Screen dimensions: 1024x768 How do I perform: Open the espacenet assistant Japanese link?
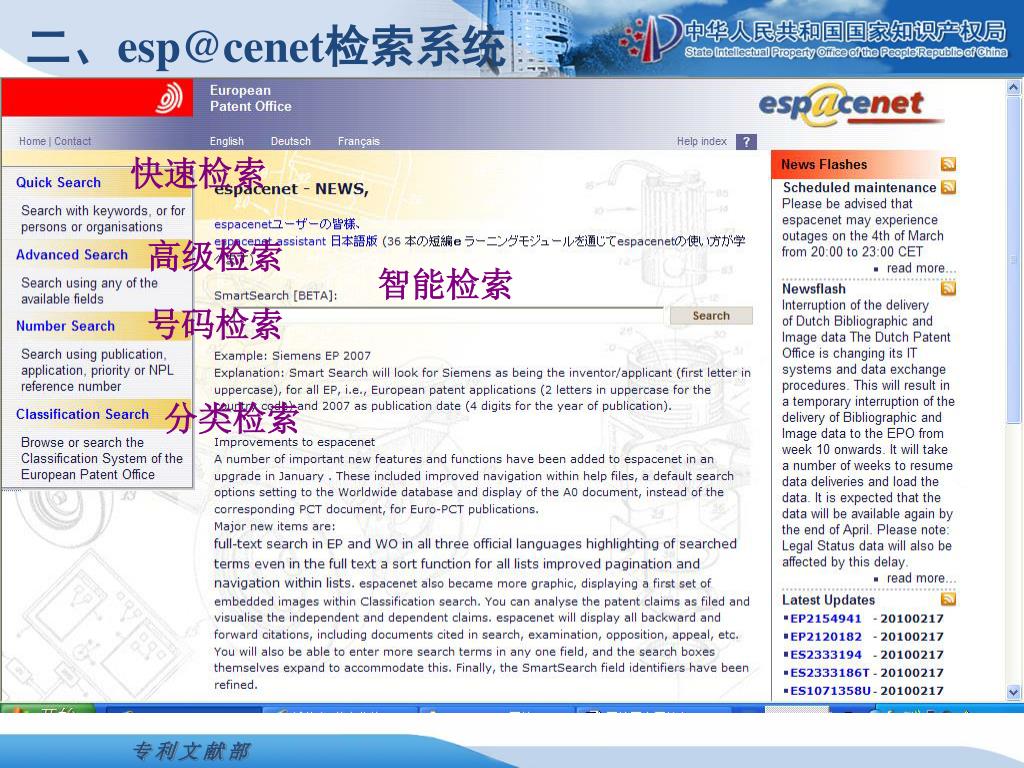[296, 241]
